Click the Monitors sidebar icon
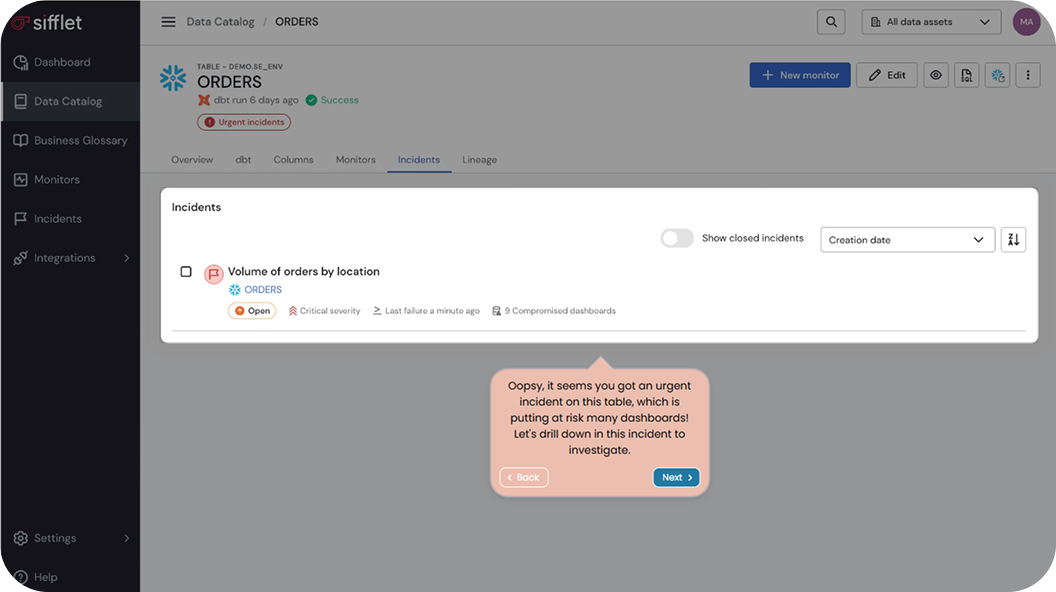 pos(21,180)
